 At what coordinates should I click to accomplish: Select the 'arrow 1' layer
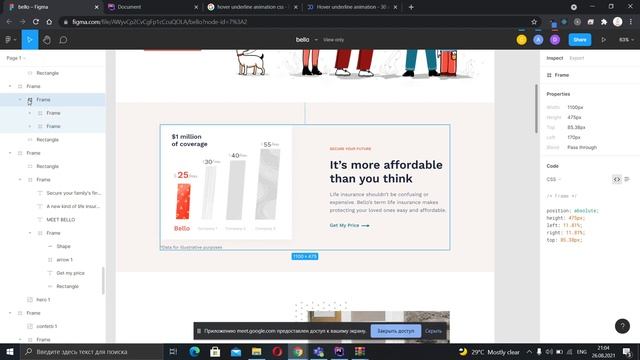[64, 260]
